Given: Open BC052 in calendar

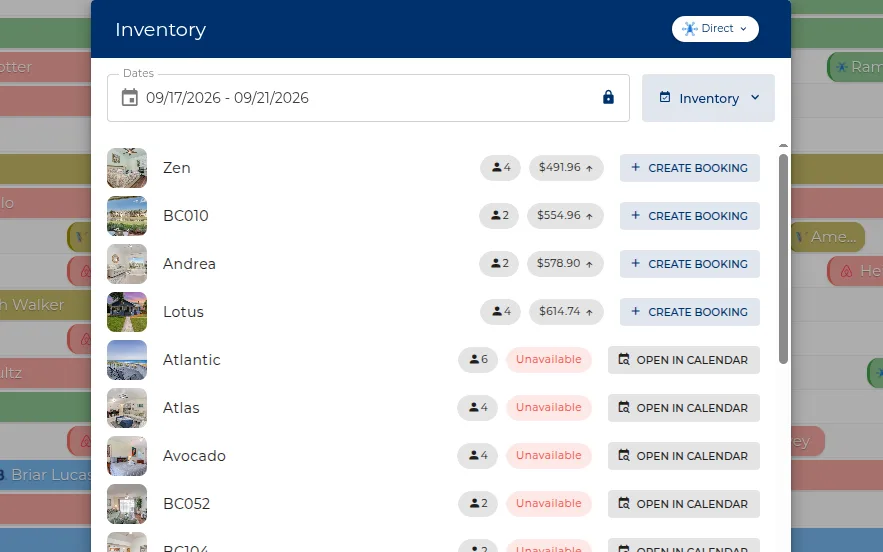Looking at the screenshot, I should pos(684,504).
